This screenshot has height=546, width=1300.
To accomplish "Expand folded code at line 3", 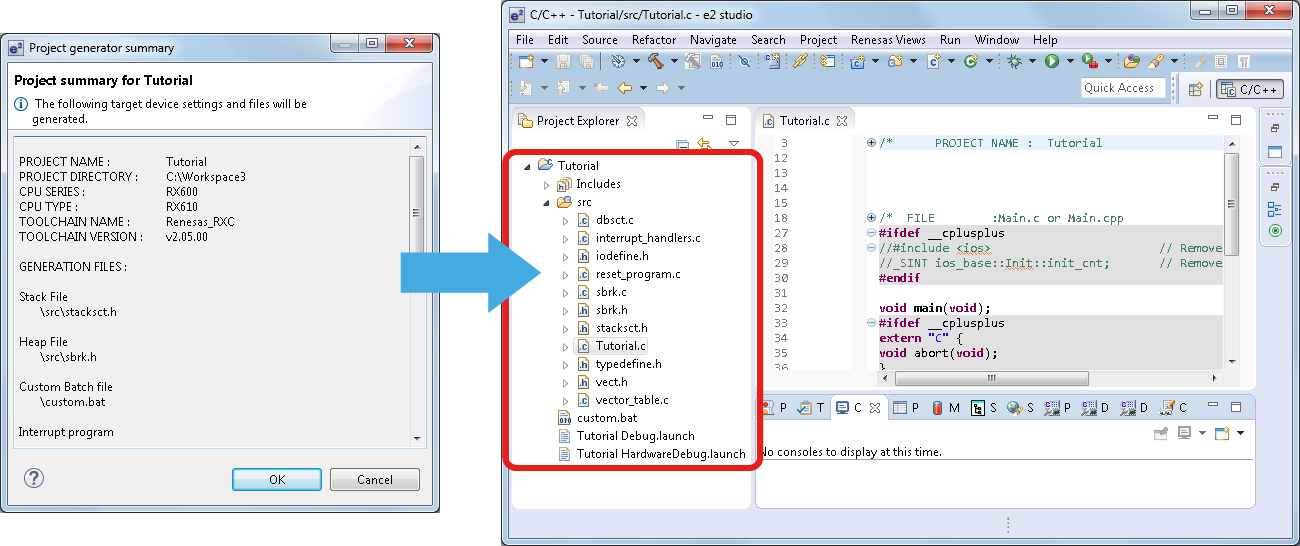I will 872,143.
